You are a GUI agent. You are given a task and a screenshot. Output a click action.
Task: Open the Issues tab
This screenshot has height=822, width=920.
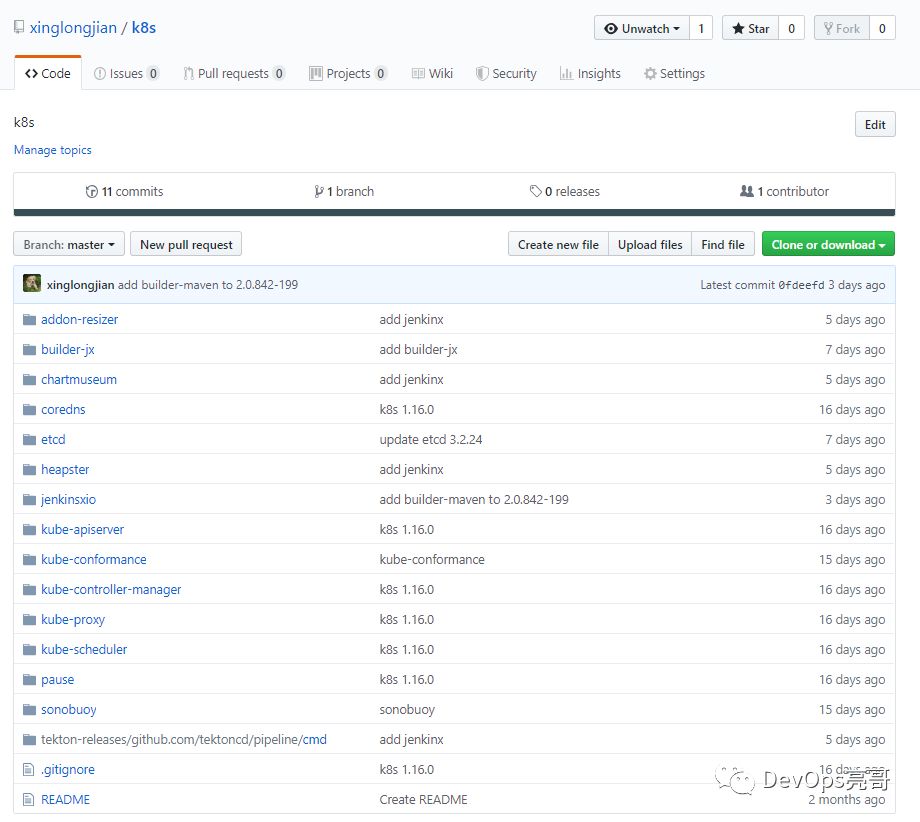click(x=126, y=73)
